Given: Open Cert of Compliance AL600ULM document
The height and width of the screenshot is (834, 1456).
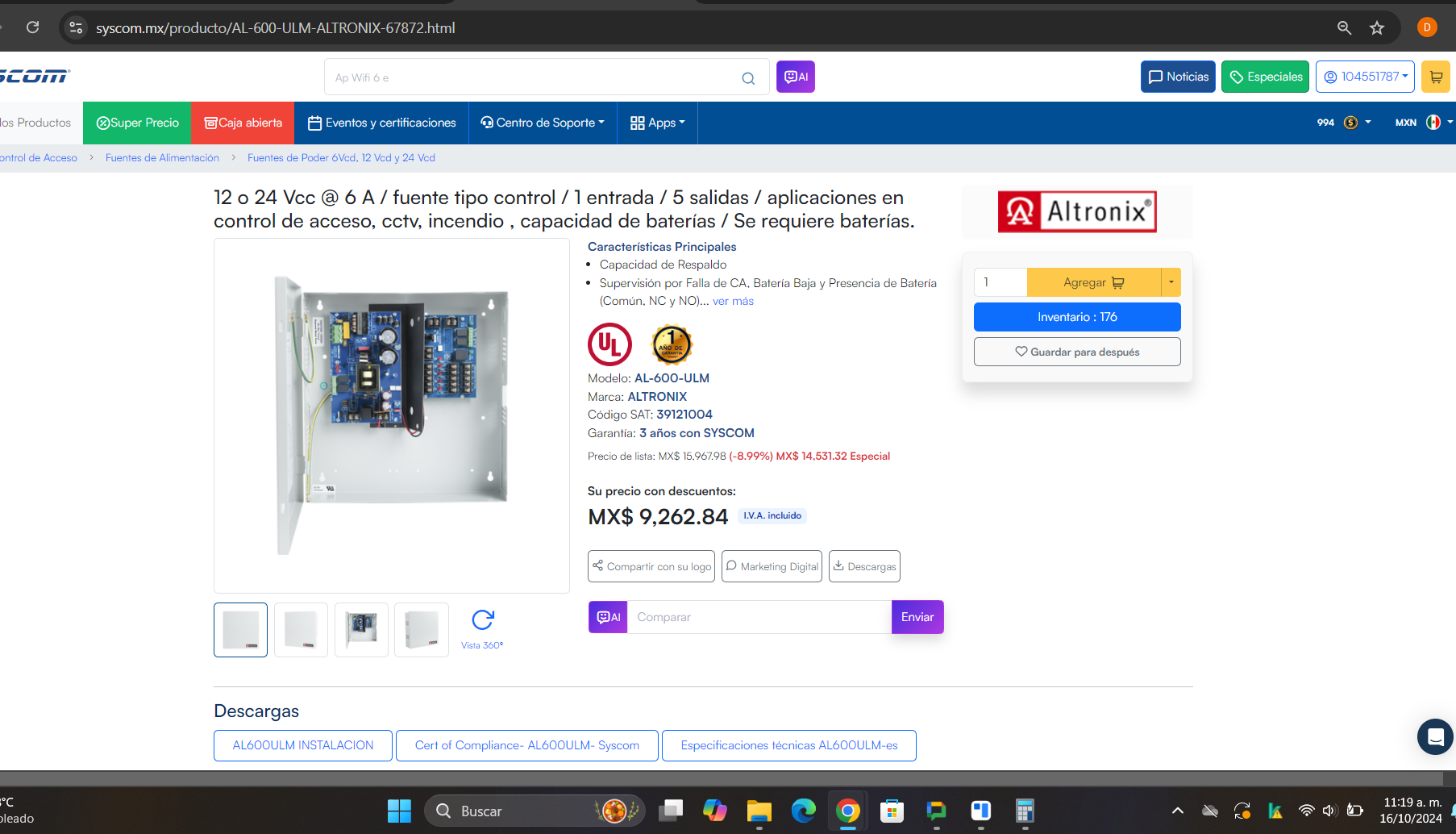Looking at the screenshot, I should (x=527, y=745).
